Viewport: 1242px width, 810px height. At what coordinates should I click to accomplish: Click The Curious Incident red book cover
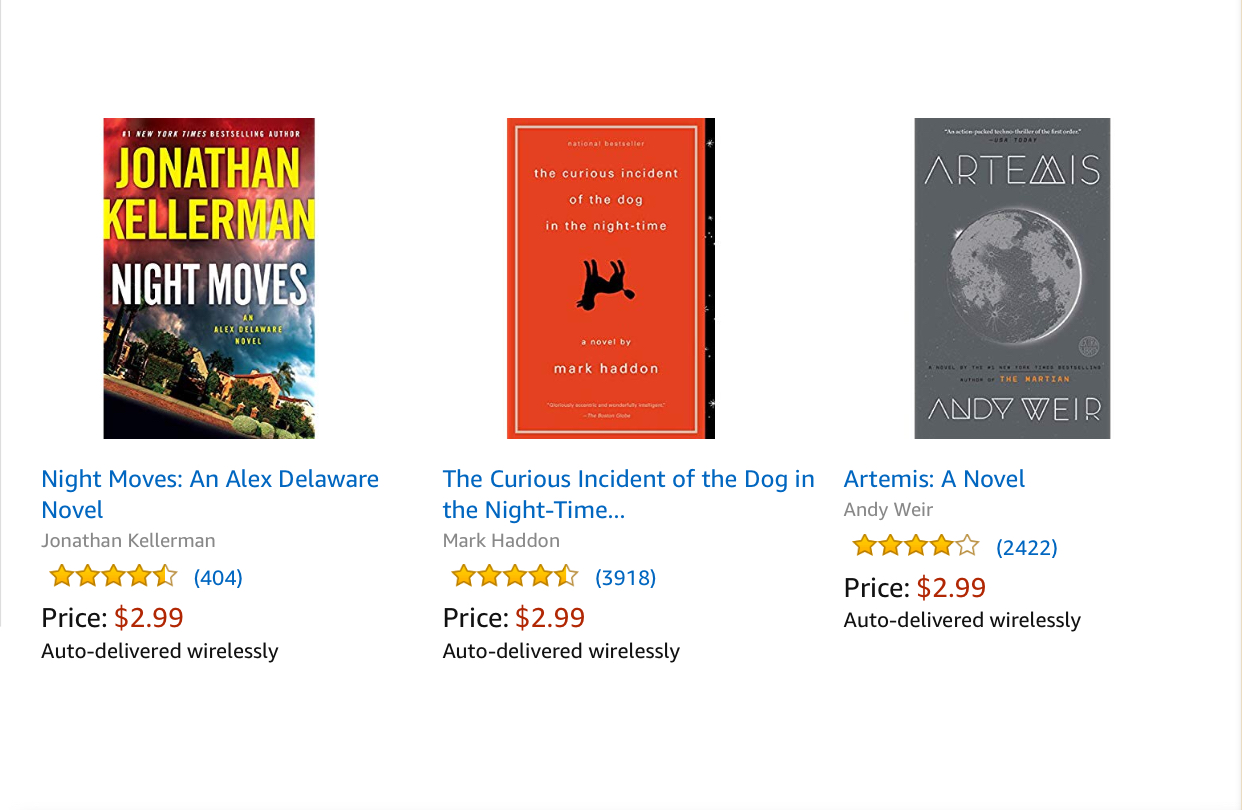[610, 278]
